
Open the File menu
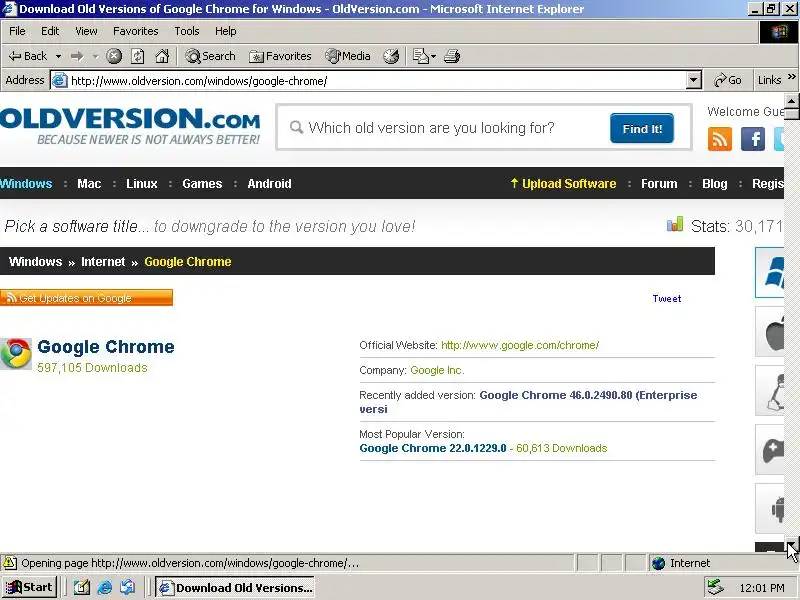click(17, 31)
